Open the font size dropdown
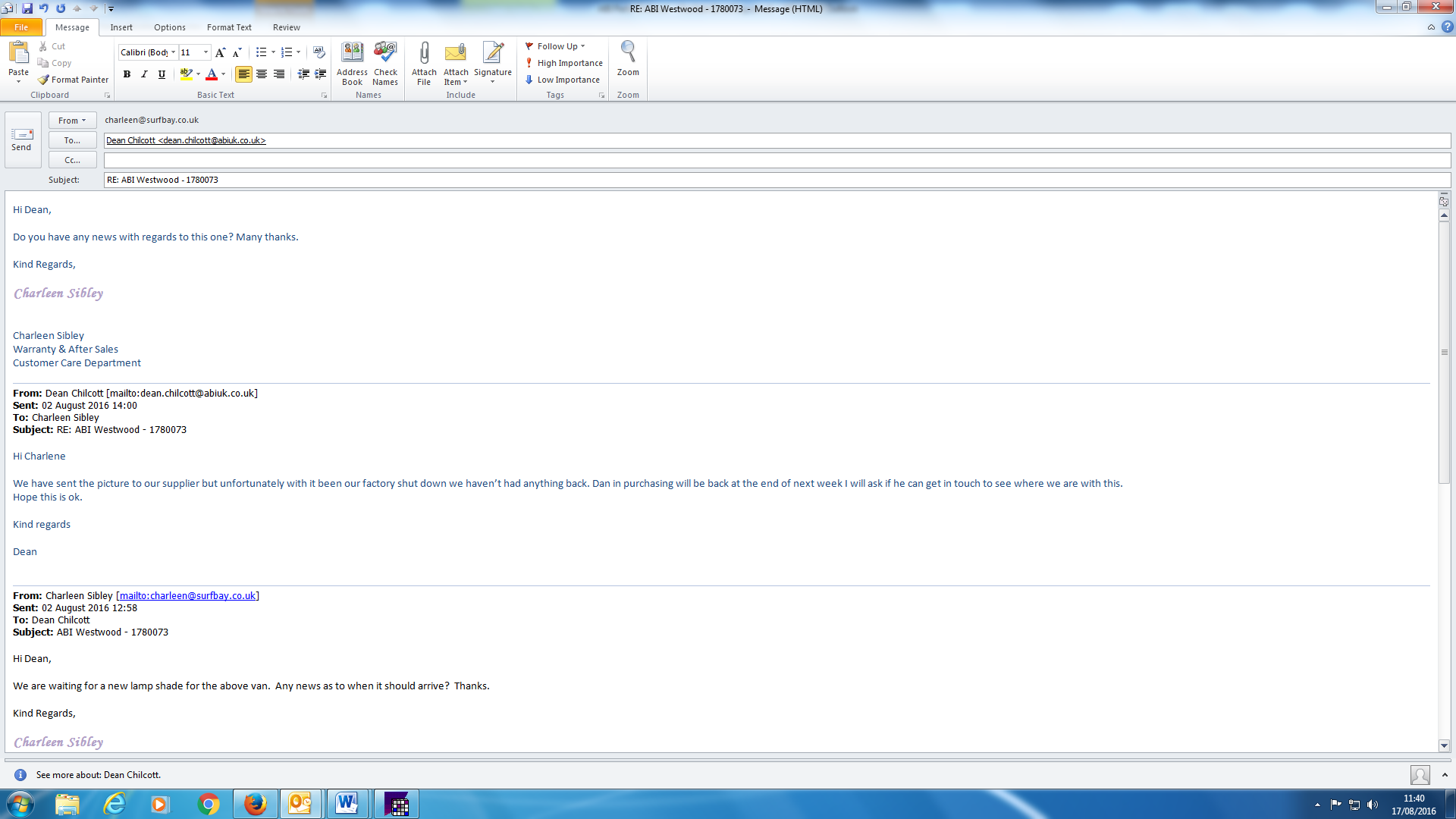The image size is (1456, 819). click(206, 52)
